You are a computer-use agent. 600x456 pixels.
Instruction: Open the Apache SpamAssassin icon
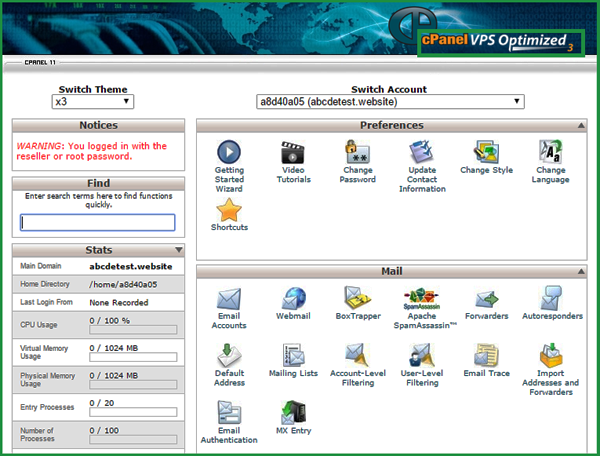coord(422,298)
